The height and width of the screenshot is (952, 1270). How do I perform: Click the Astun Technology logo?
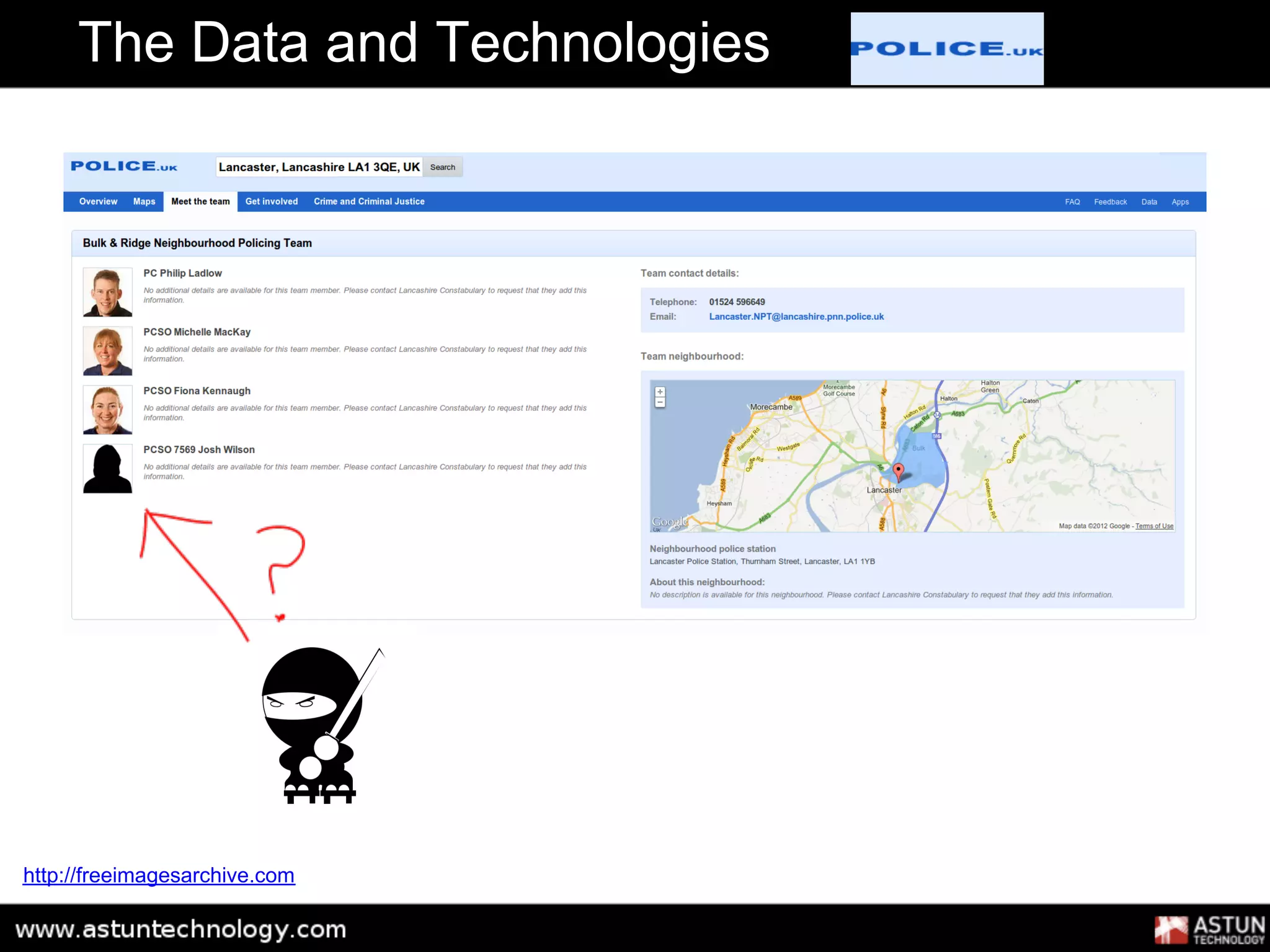coord(1209,930)
